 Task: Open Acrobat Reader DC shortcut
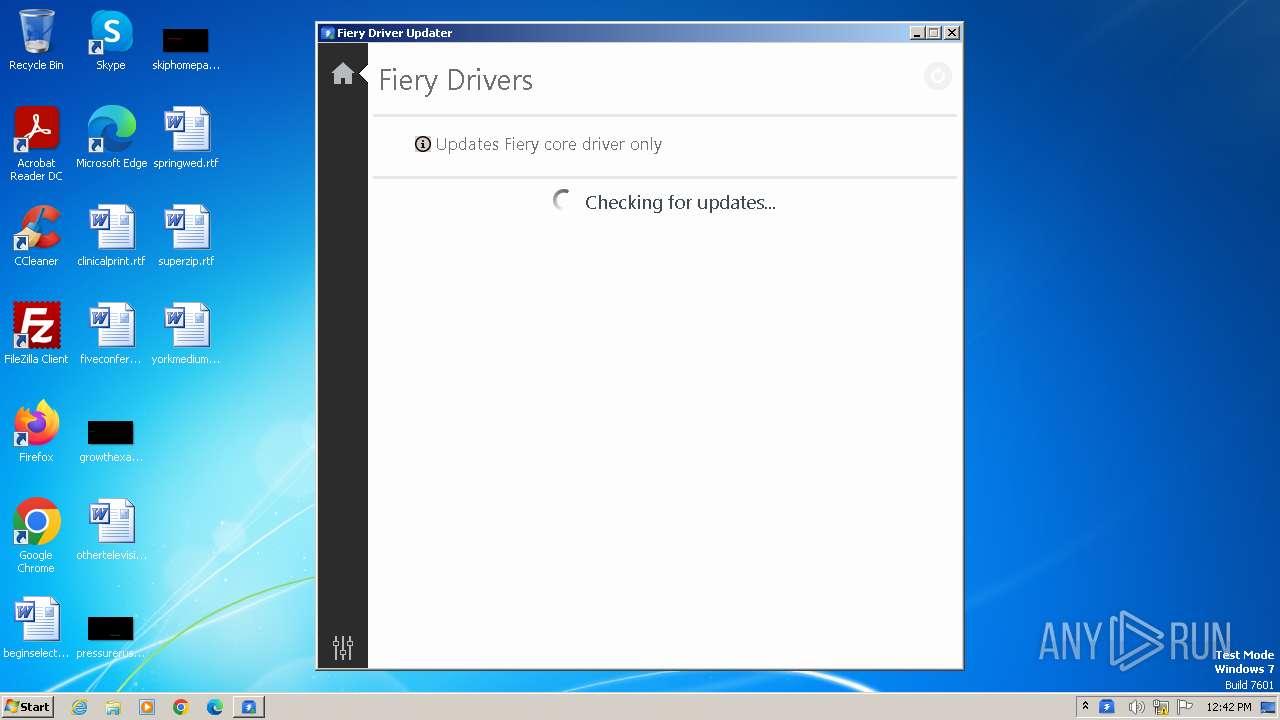(36, 144)
